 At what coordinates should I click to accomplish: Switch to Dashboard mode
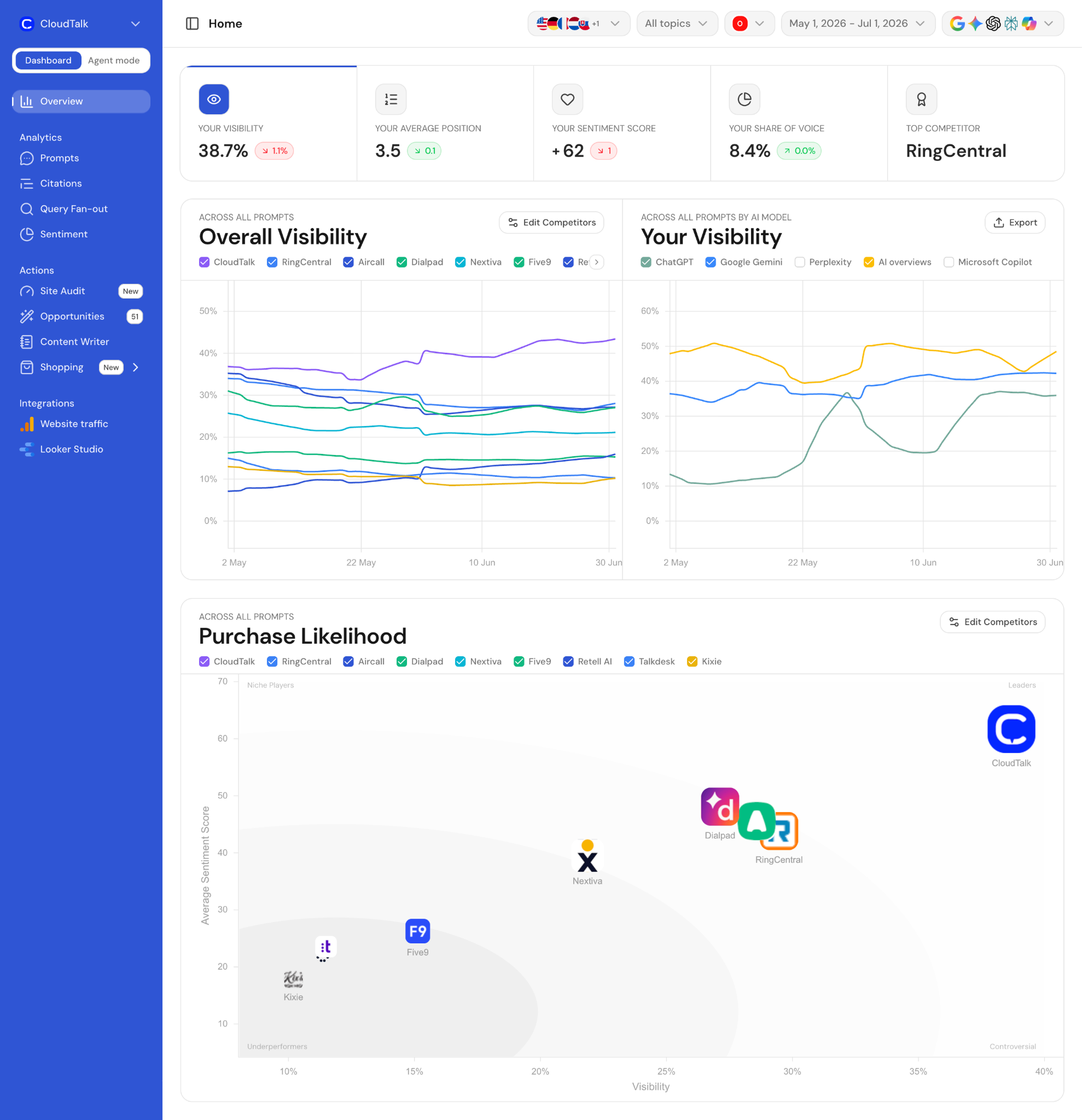(49, 61)
